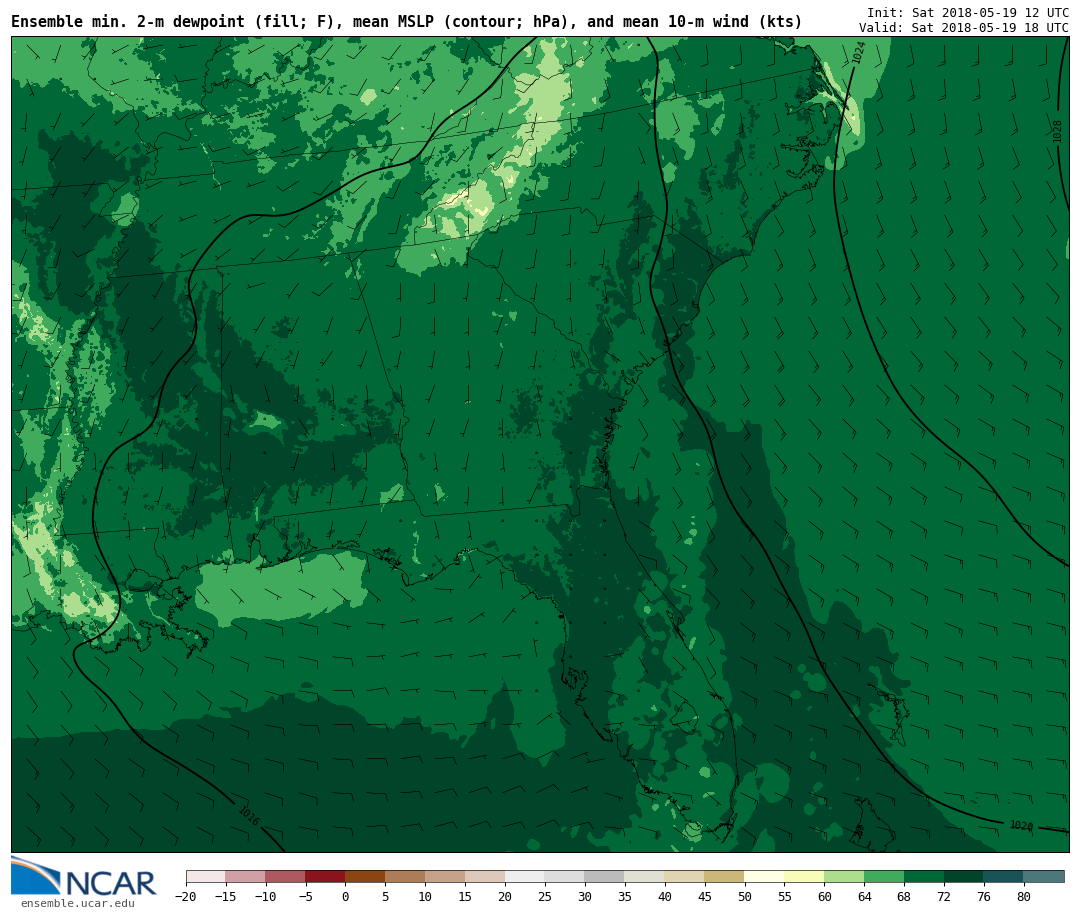Click the plot title text
The image size is (1080, 915).
[x=406, y=22]
